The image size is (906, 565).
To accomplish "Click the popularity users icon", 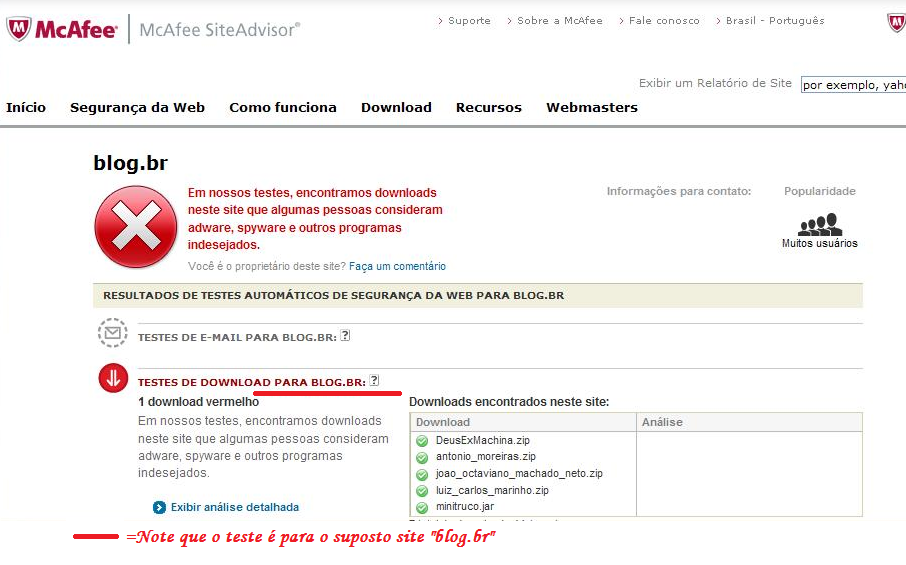I will tap(820, 224).
